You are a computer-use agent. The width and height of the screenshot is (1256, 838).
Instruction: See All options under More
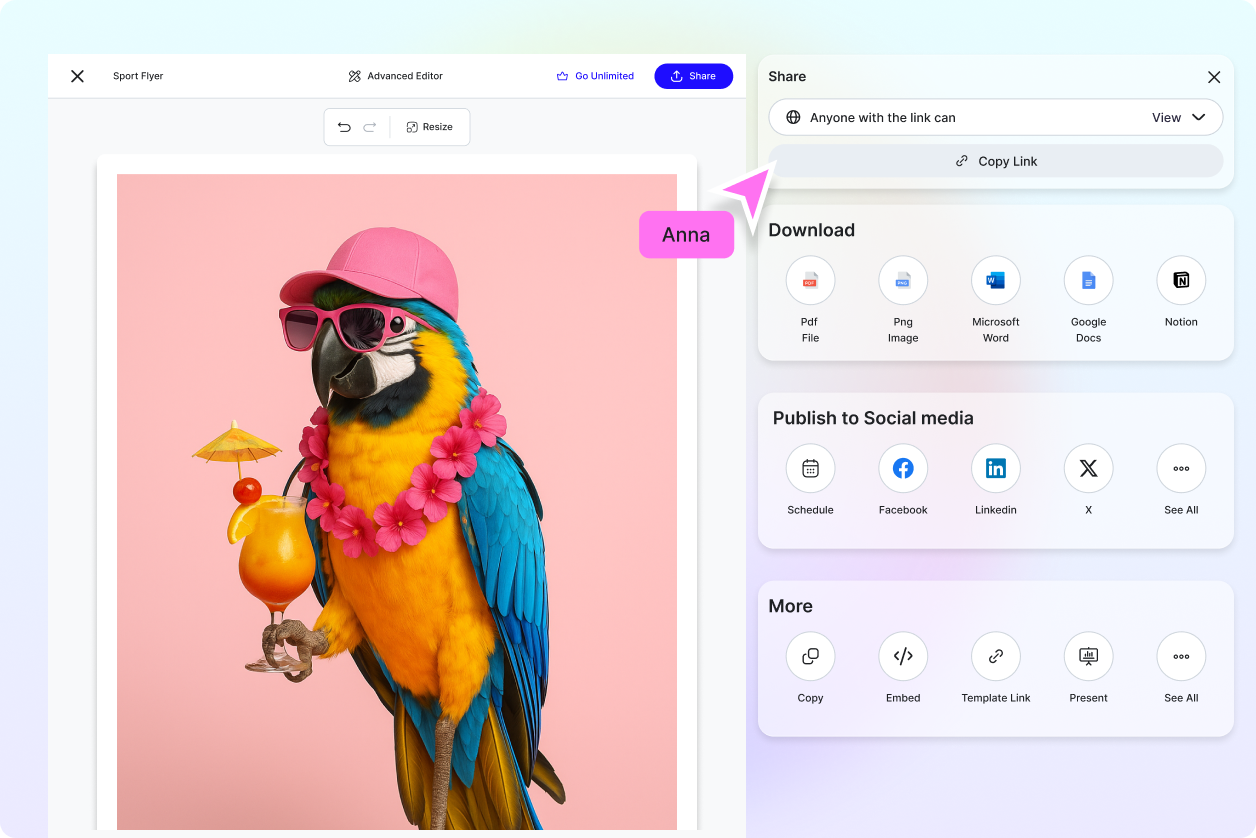click(x=1181, y=656)
